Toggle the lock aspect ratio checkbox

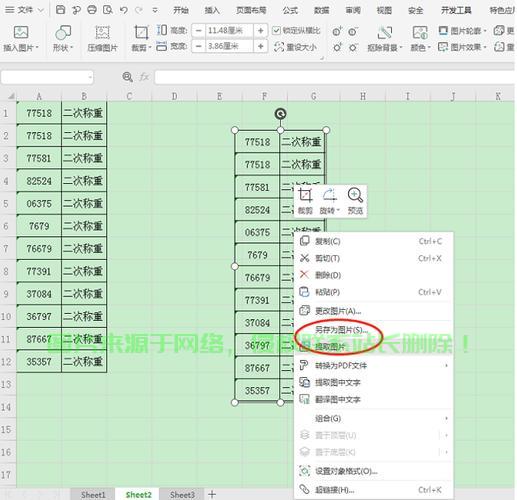coord(276,31)
